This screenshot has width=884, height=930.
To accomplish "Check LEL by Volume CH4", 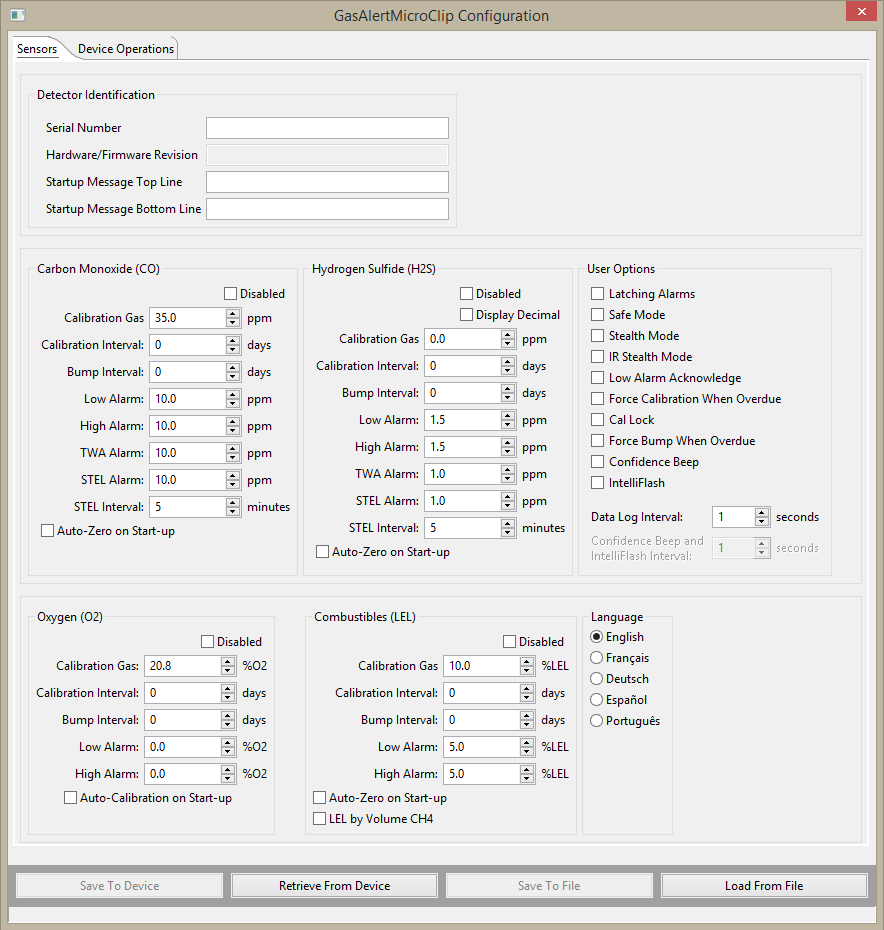I will [x=320, y=819].
